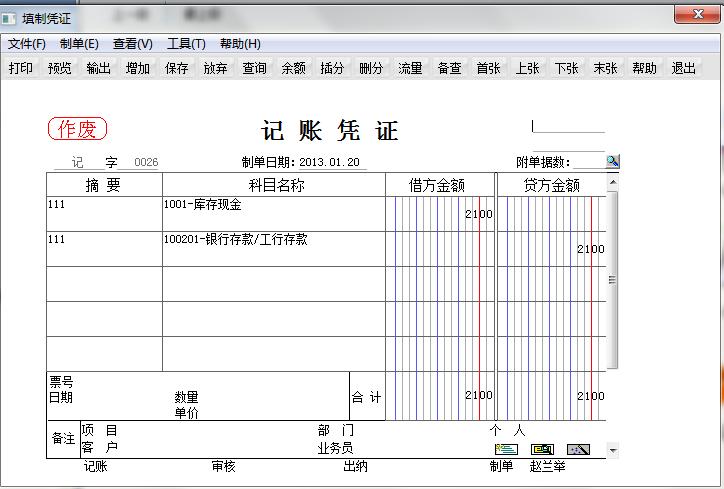Screen dimensions: 724x489
Task: Click the red 作废 stamp
Action: (x=78, y=128)
